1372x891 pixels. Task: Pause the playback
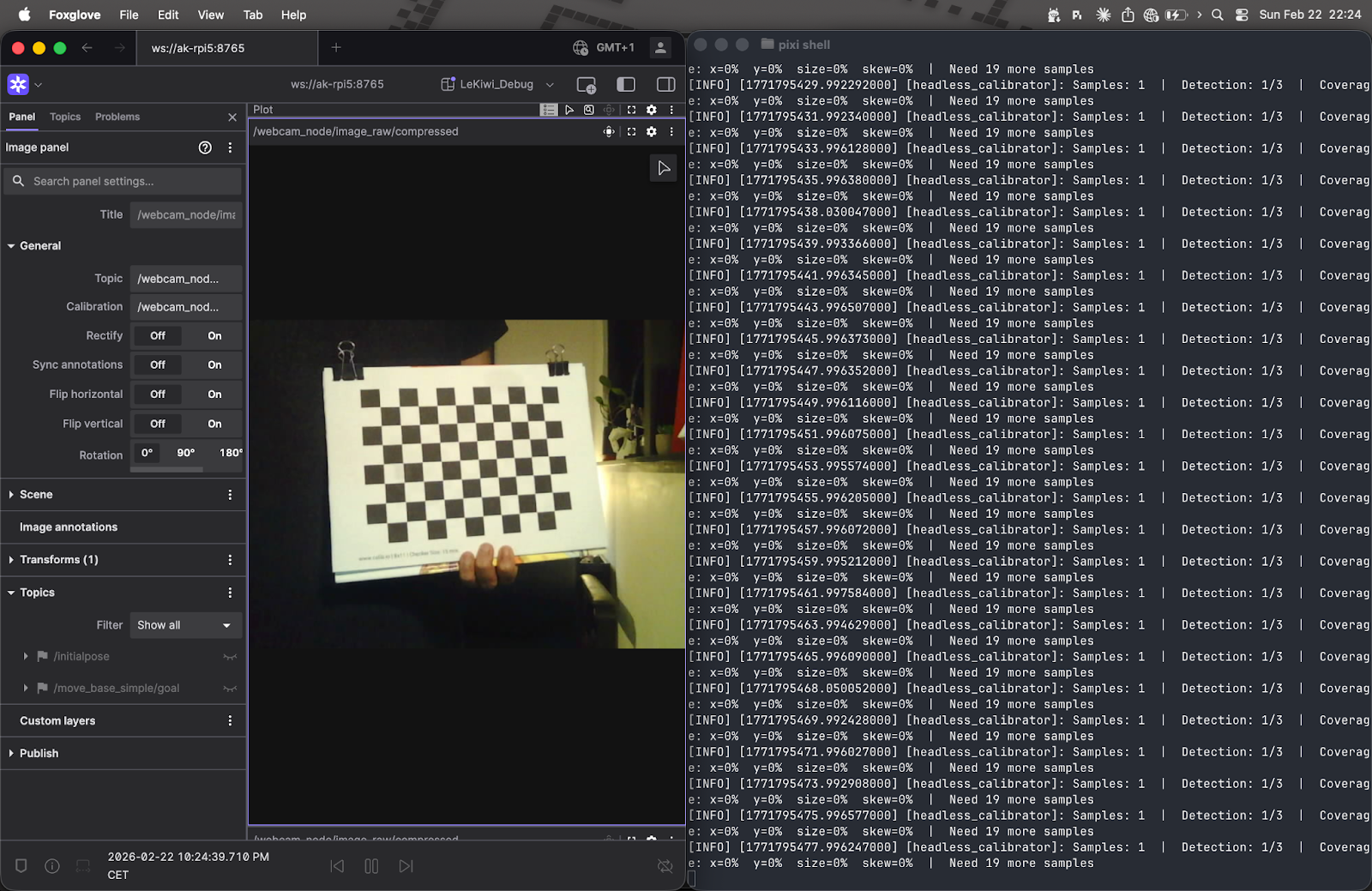tap(371, 866)
